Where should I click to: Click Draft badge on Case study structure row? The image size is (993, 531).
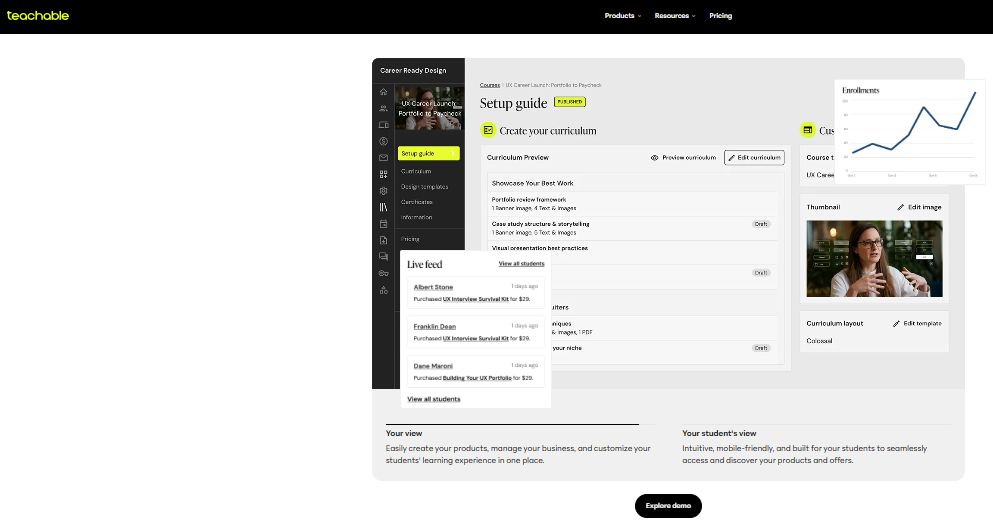click(x=761, y=224)
